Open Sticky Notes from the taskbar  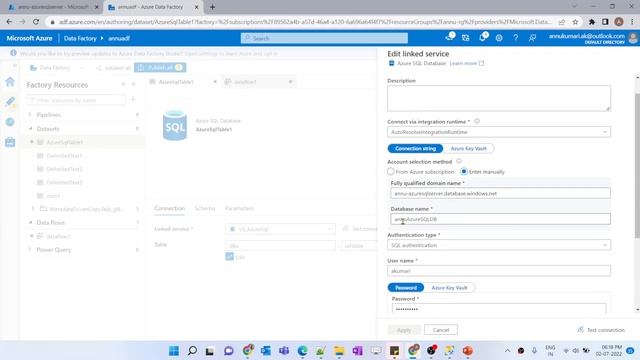point(394,351)
